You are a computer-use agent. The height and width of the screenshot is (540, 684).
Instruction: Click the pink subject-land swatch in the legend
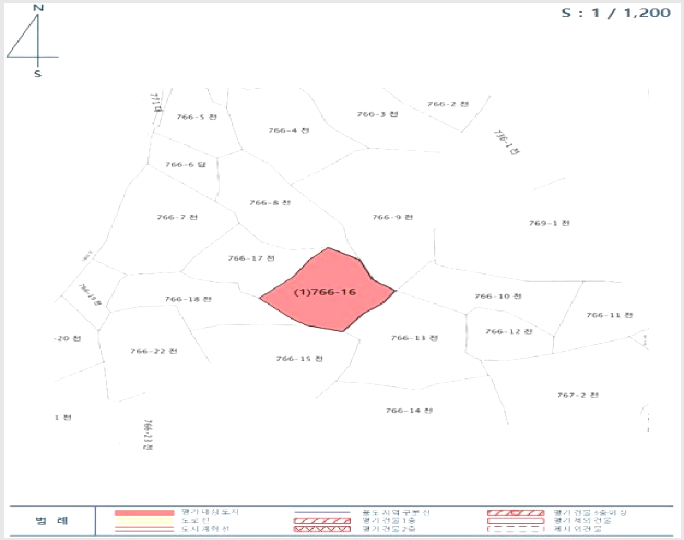coord(144,513)
